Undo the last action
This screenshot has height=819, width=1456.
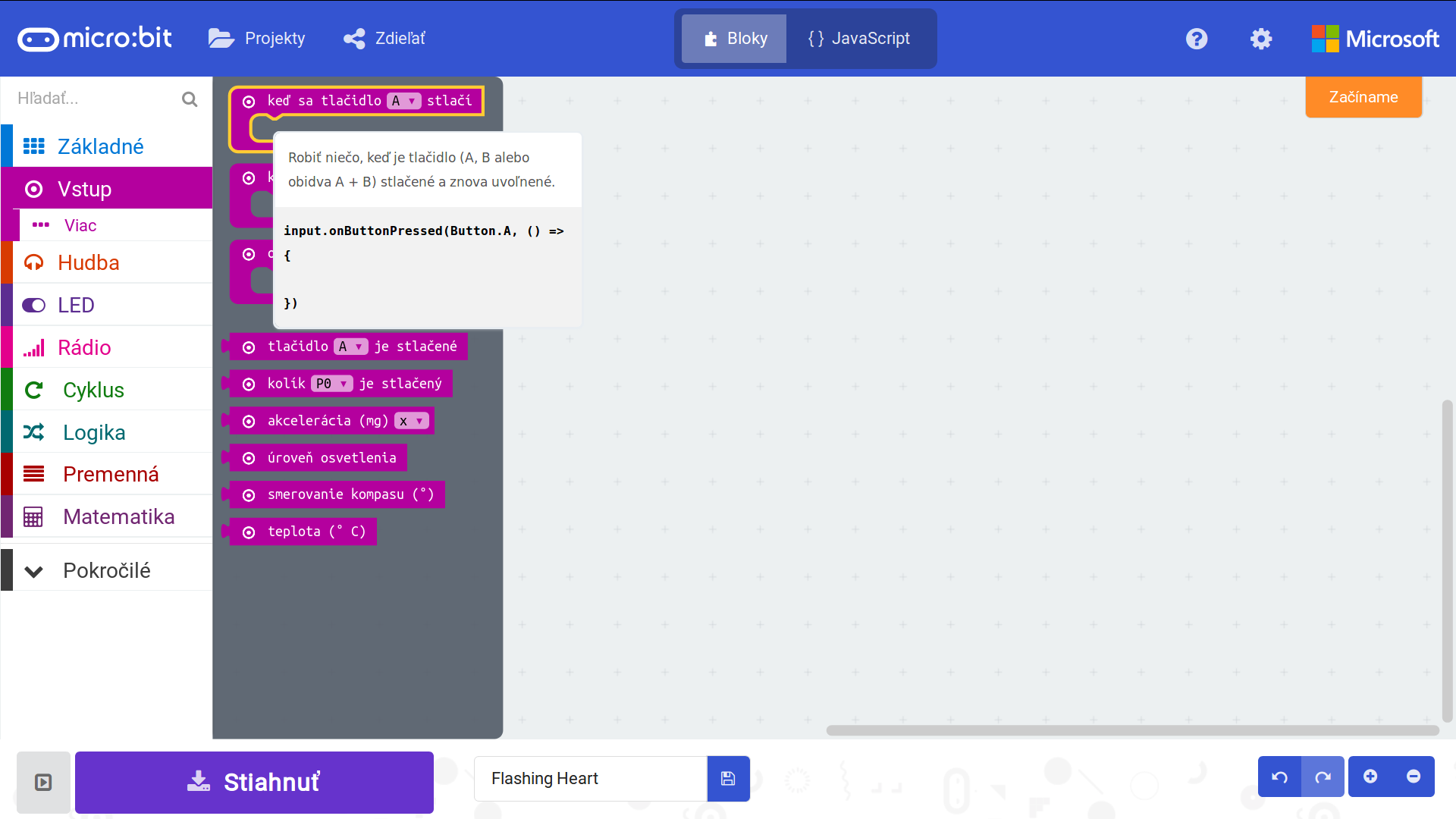pos(1280,777)
